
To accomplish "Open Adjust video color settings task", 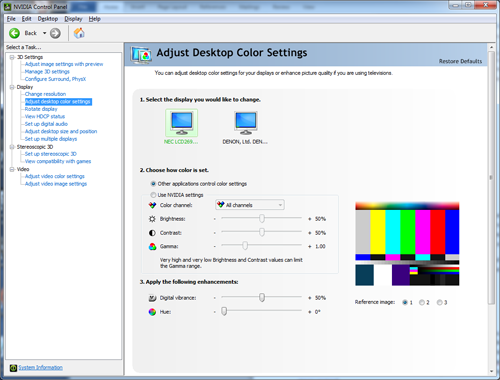I will 55,176.
